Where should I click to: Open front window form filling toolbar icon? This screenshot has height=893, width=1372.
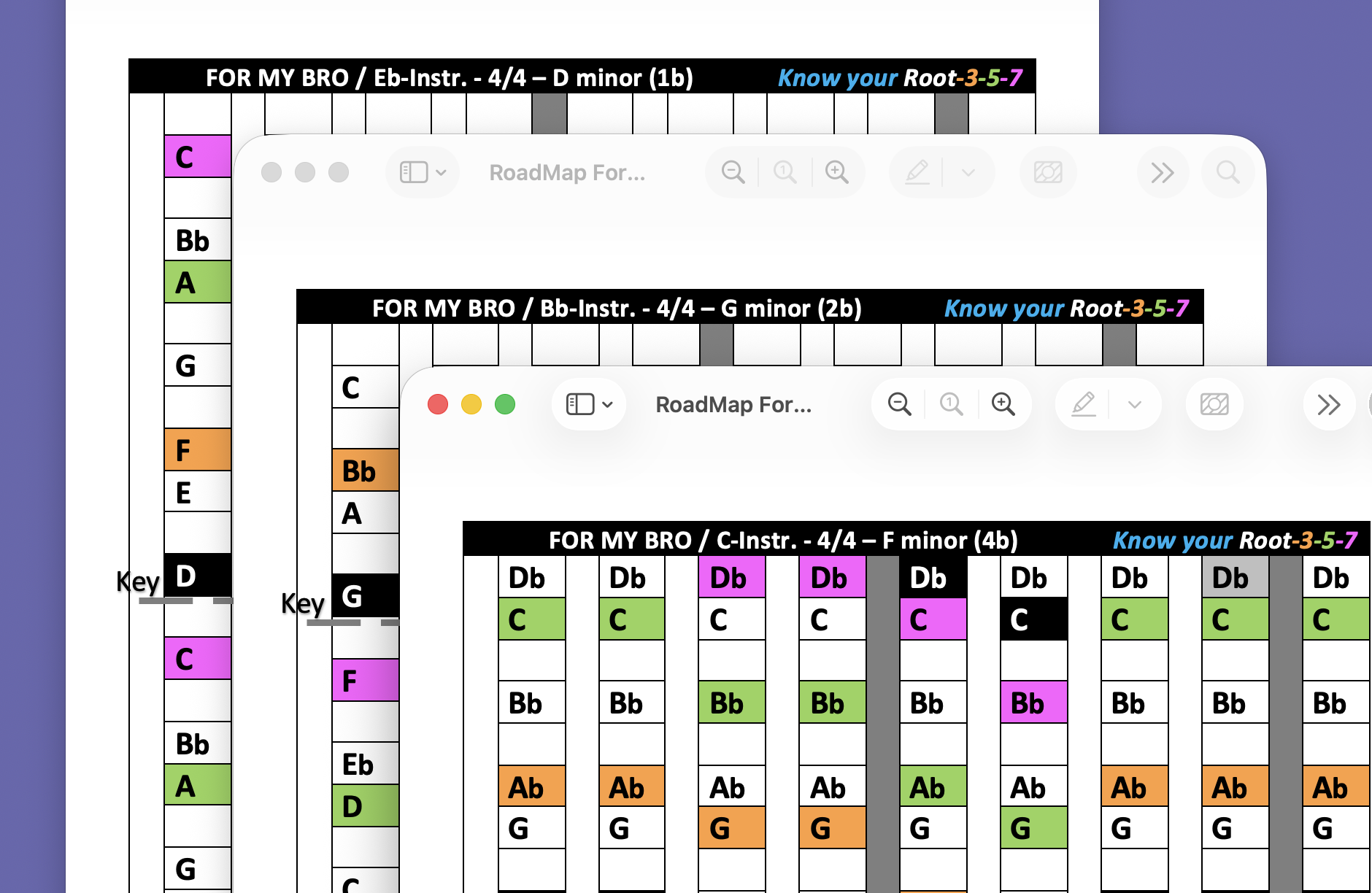point(1214,404)
